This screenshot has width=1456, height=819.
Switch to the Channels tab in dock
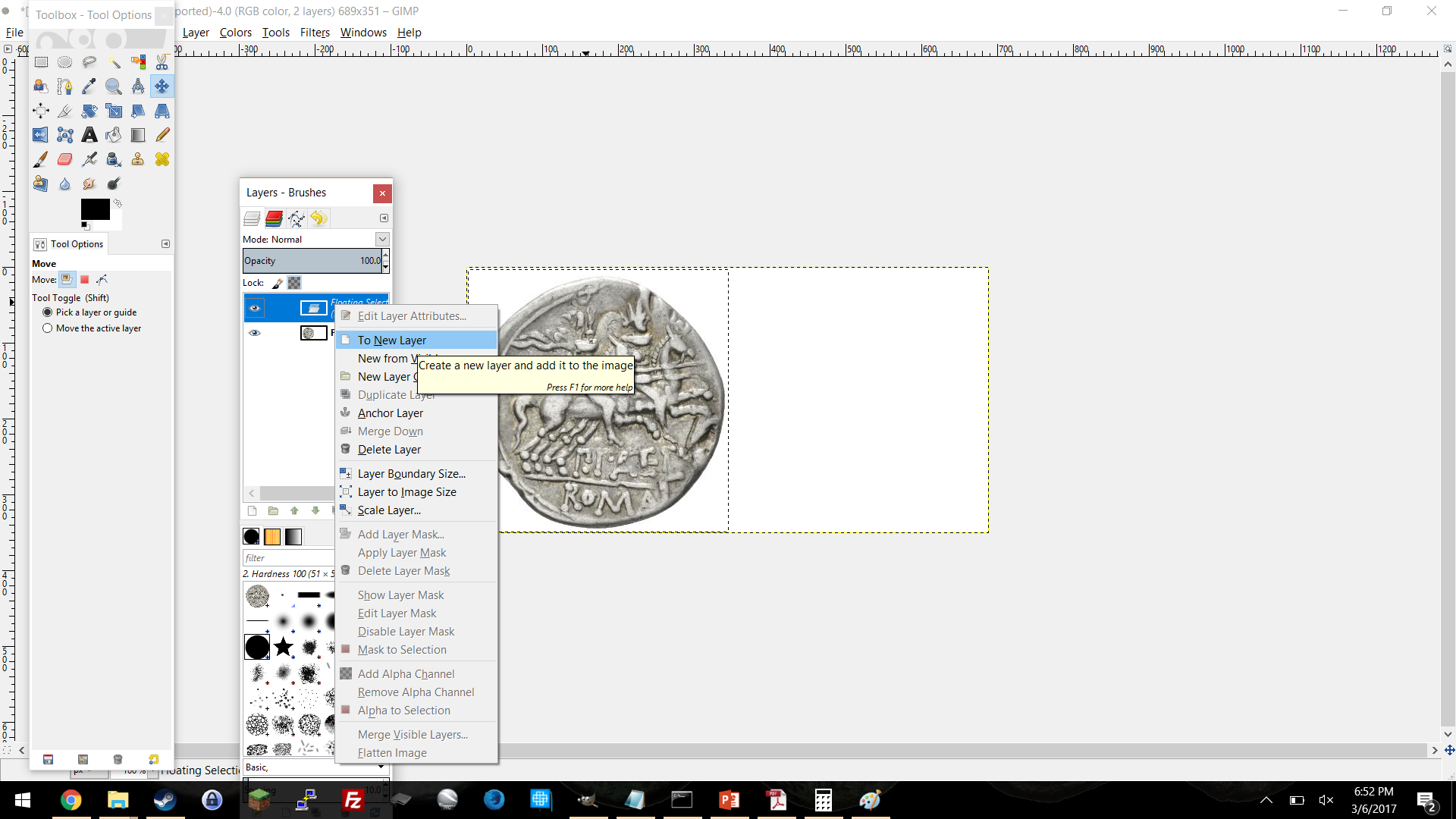click(x=274, y=218)
